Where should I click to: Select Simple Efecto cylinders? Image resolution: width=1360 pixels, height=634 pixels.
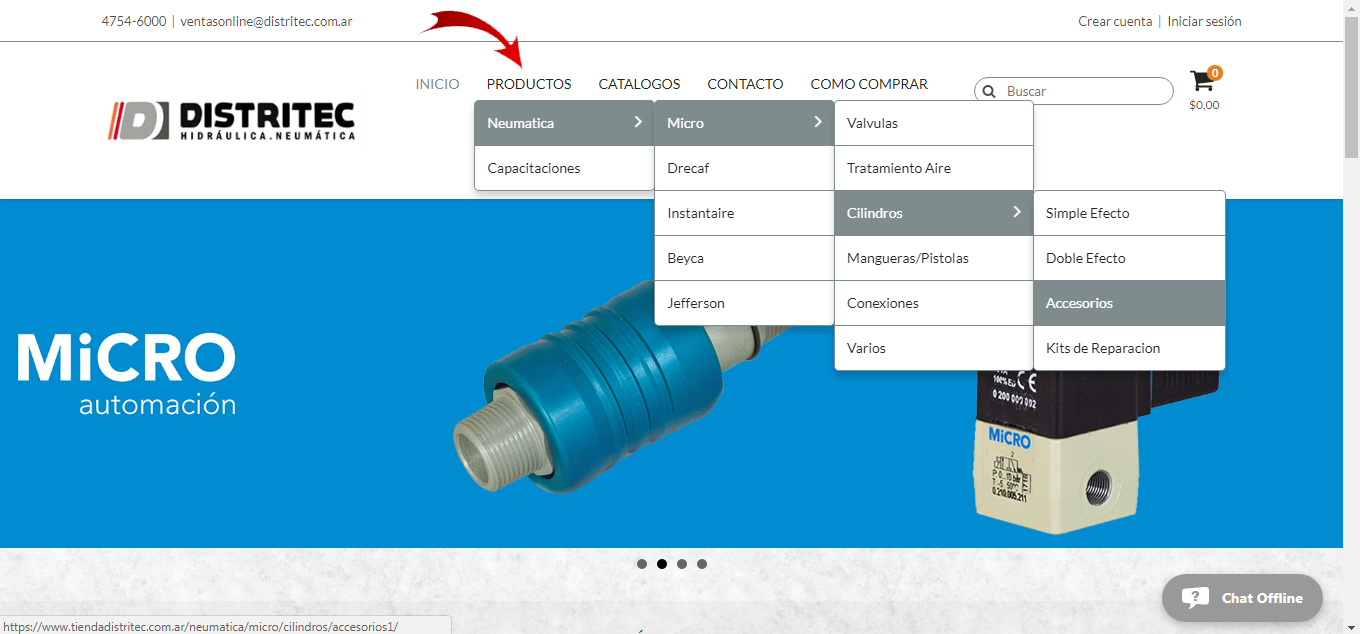coord(1129,213)
